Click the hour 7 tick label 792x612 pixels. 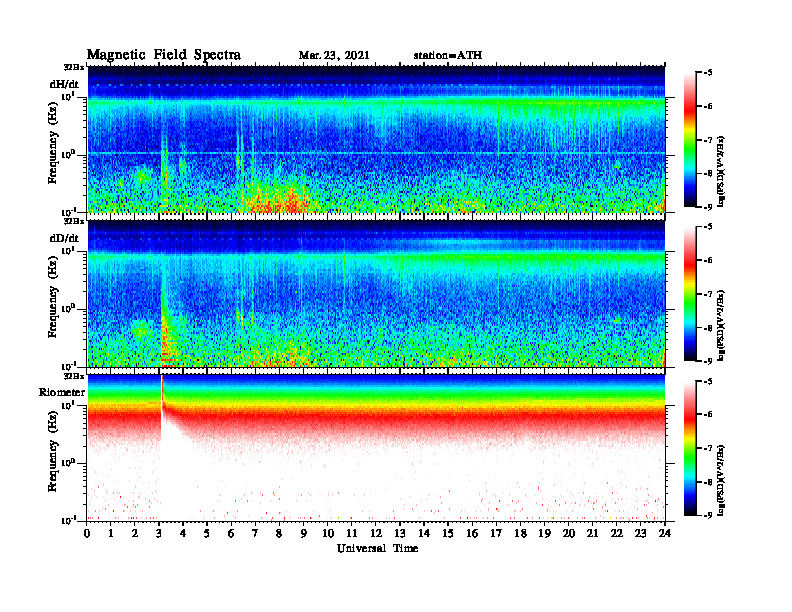click(x=255, y=533)
